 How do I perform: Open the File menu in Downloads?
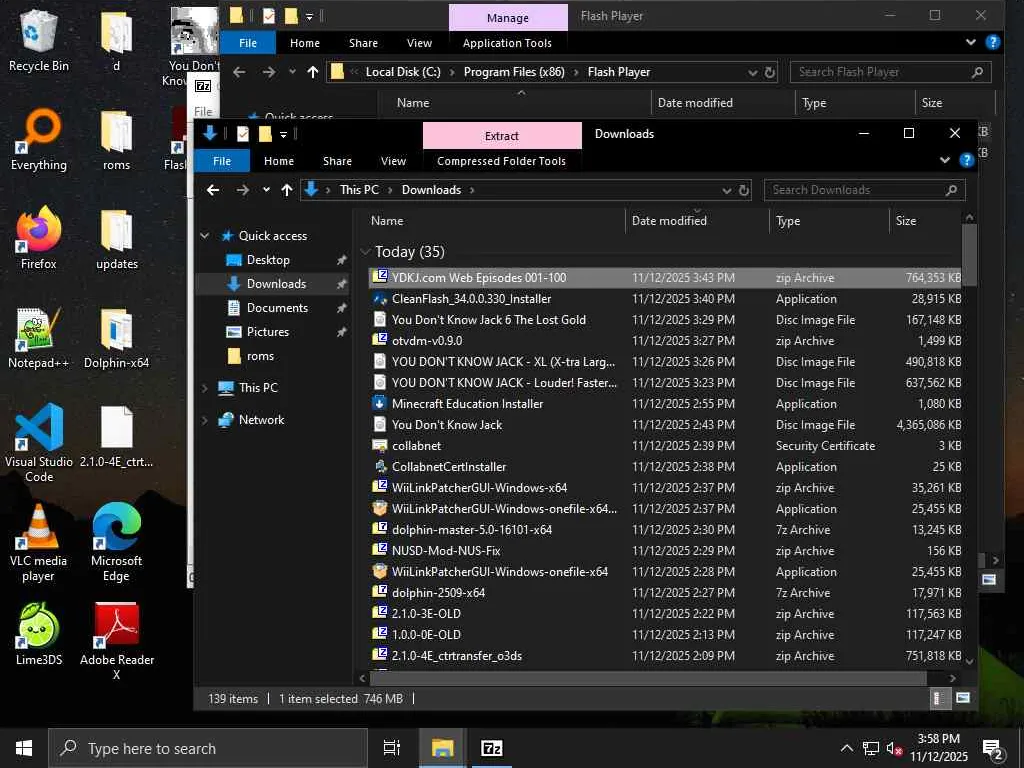(222, 161)
